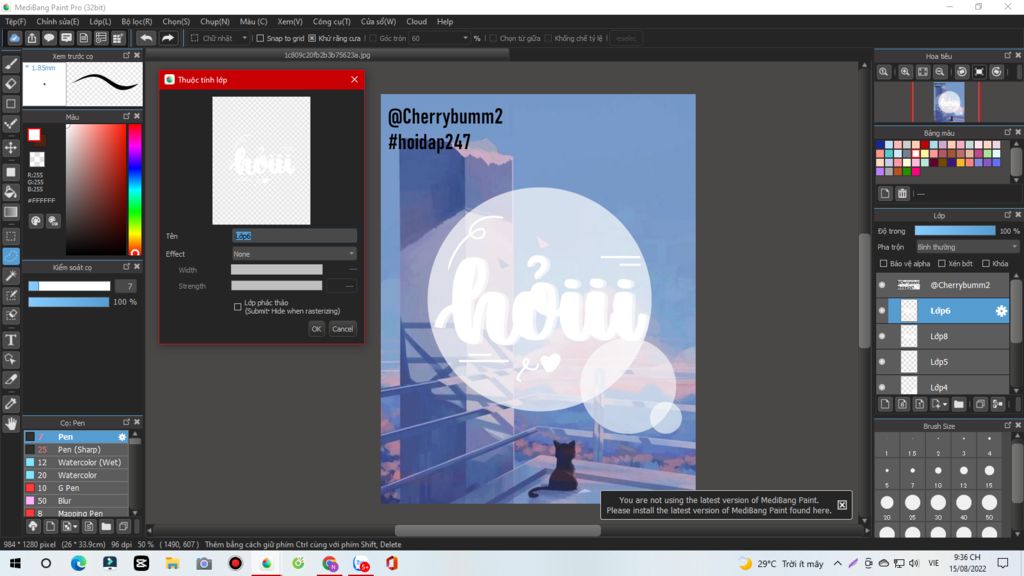Fit canvas to window in navigator
The height and width of the screenshot is (576, 1024).
click(x=922, y=72)
